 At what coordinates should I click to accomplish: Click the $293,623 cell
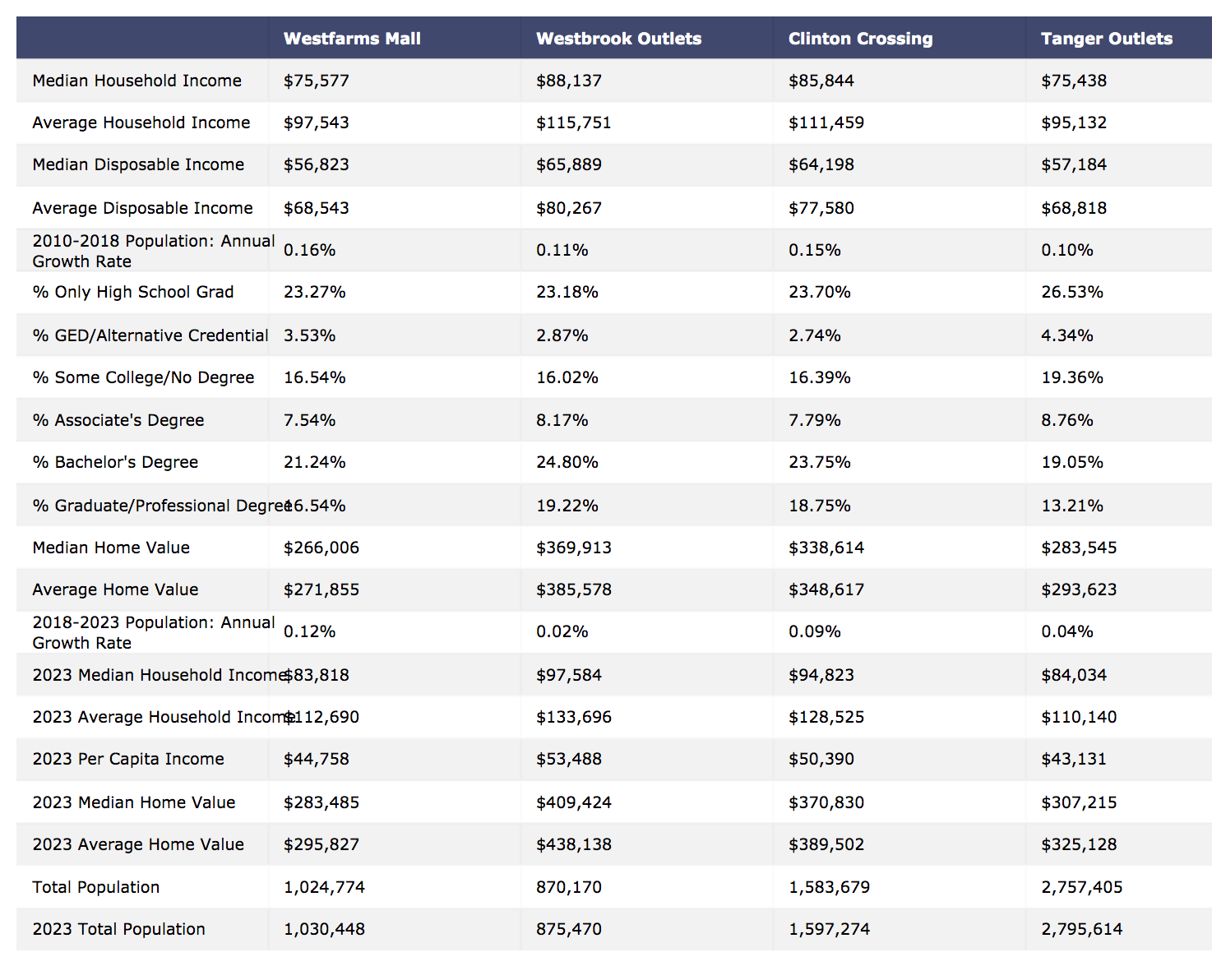(x=1079, y=589)
